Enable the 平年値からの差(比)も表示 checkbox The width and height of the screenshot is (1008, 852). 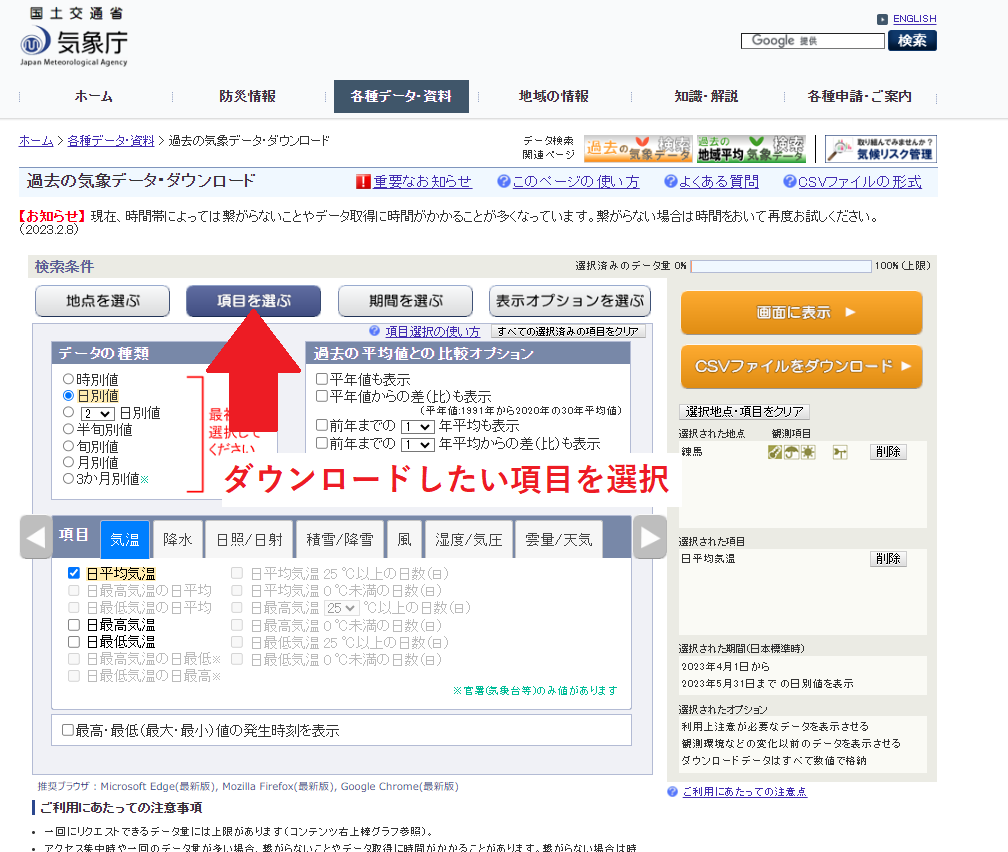[x=322, y=396]
